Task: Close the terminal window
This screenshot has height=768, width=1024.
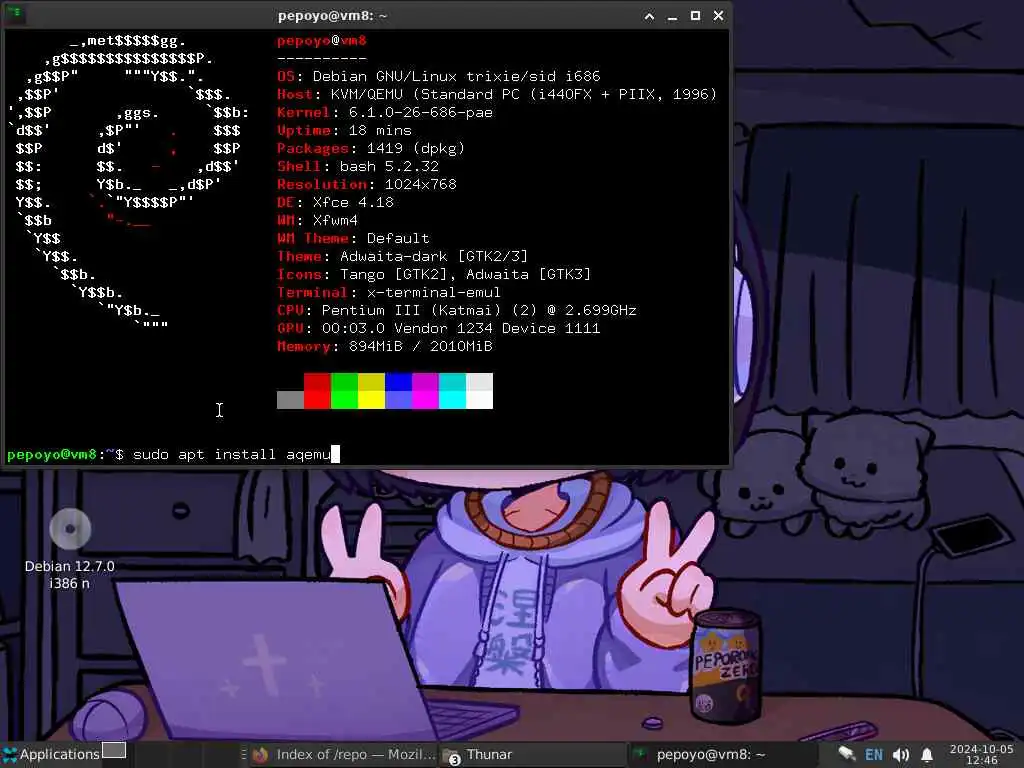Action: [x=718, y=16]
